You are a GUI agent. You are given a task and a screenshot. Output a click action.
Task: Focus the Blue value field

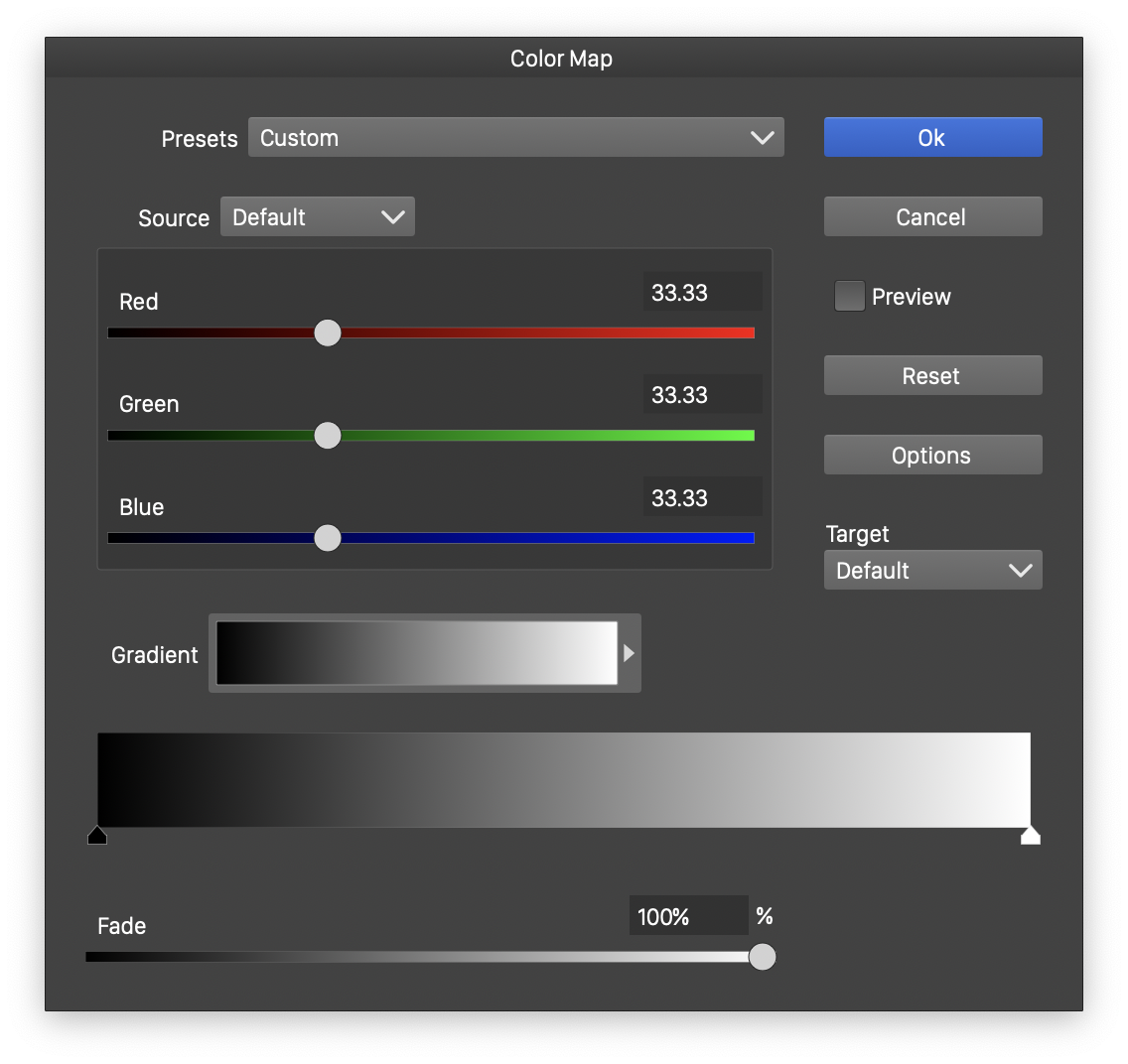coord(702,498)
